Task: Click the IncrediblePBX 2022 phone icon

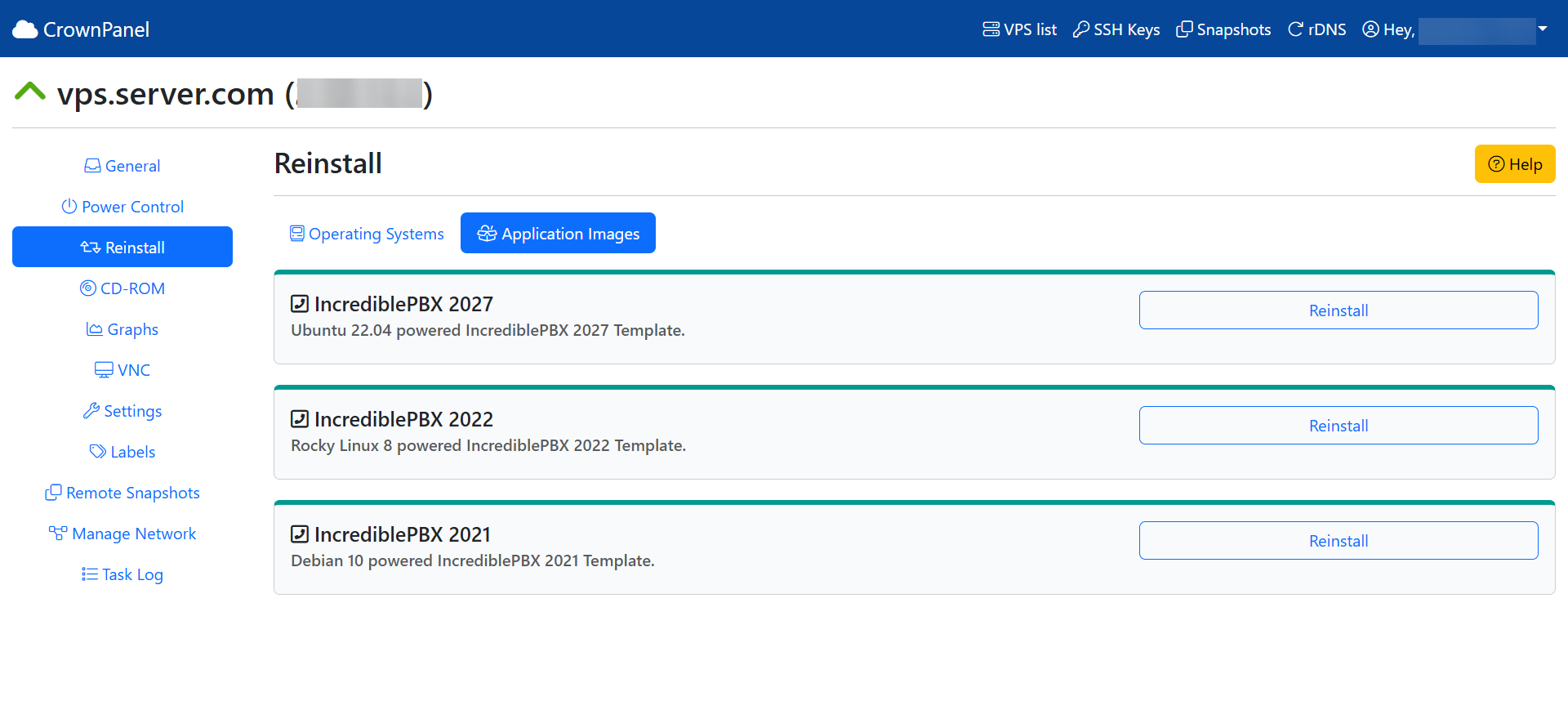Action: click(300, 419)
